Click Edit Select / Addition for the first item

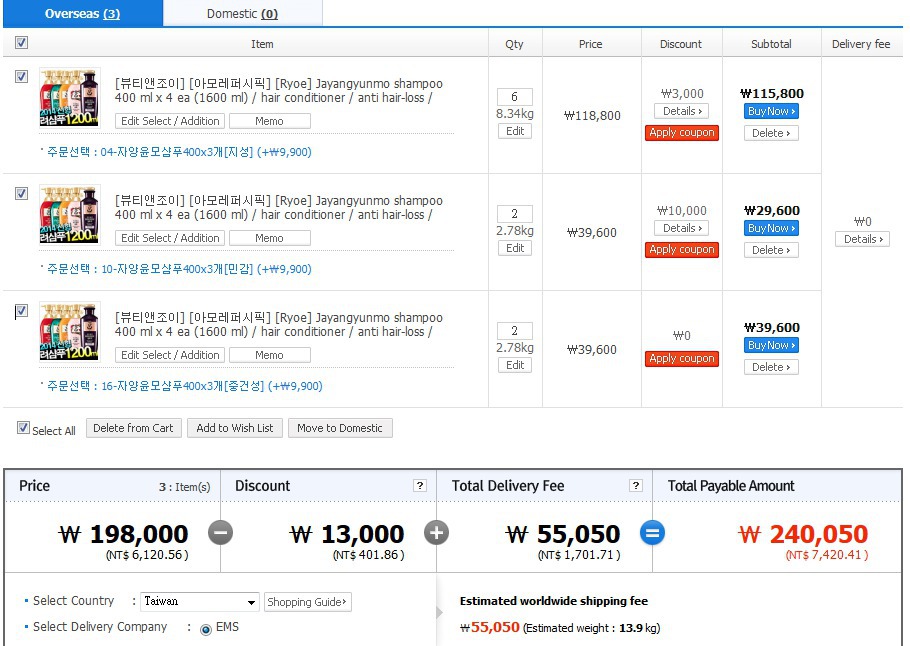tap(170, 121)
